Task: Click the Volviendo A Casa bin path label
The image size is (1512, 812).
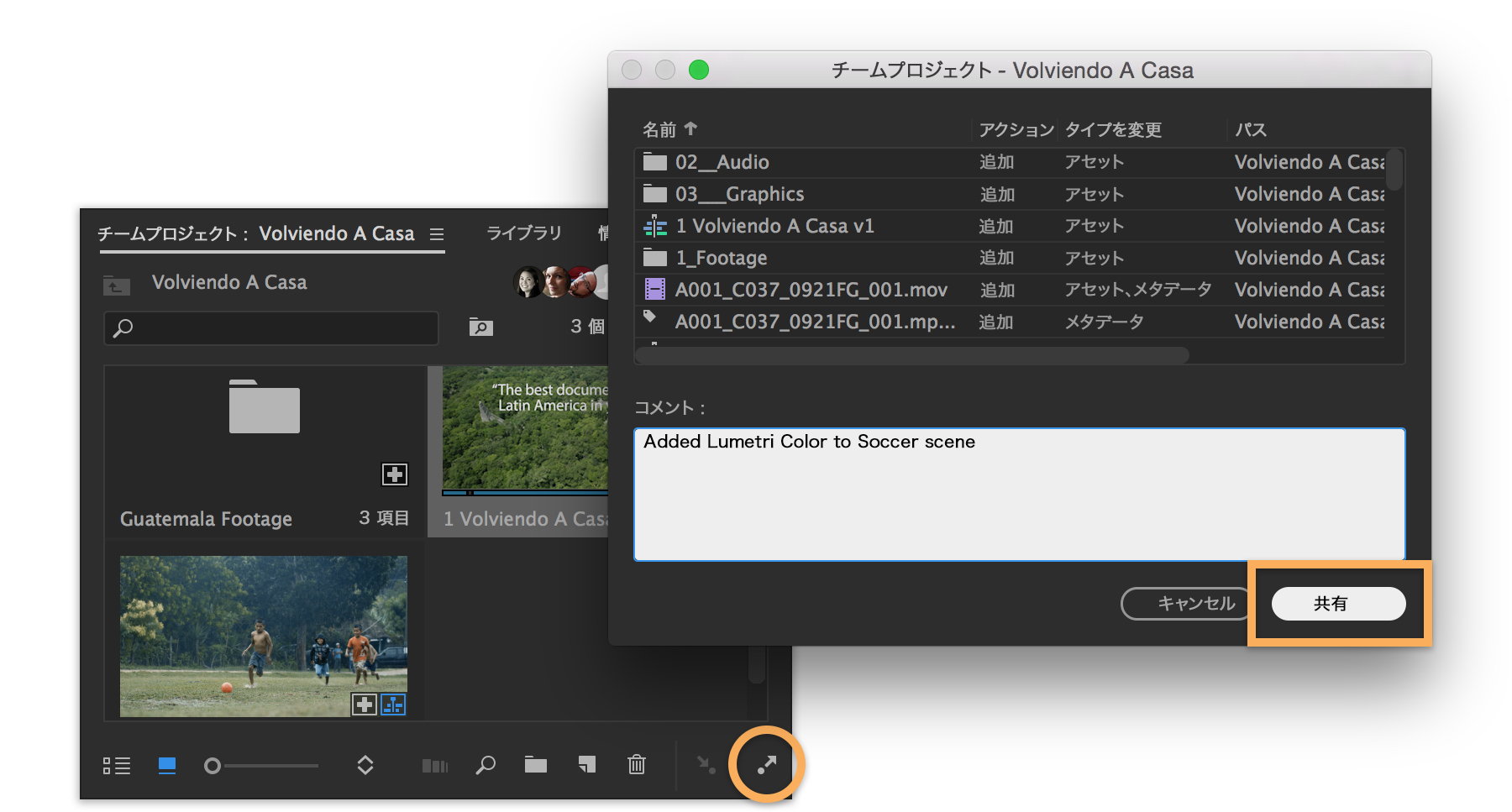Action: (229, 282)
